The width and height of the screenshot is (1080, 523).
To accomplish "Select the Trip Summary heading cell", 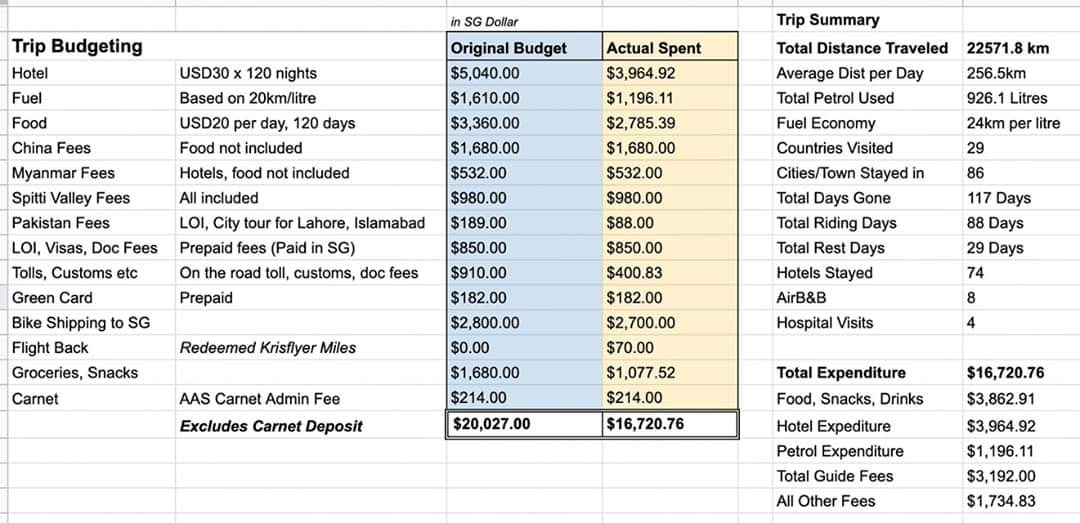I will (867, 20).
